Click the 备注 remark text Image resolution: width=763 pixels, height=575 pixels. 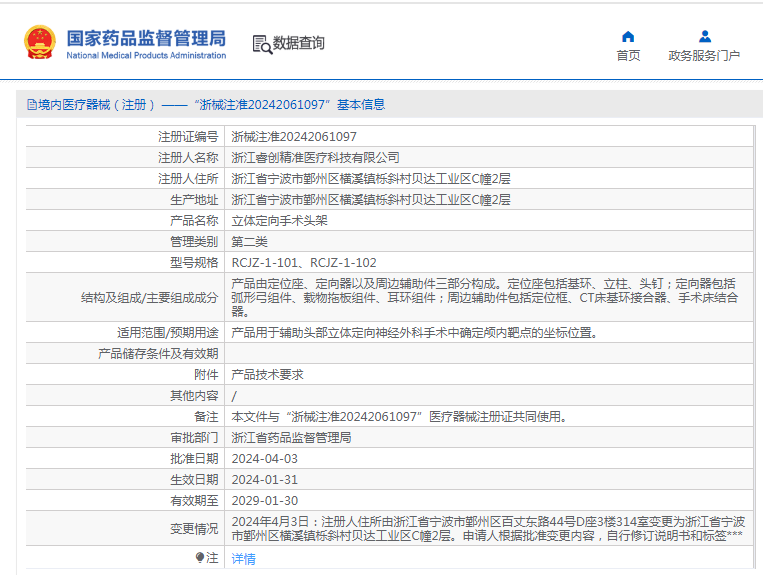pyautogui.click(x=400, y=417)
